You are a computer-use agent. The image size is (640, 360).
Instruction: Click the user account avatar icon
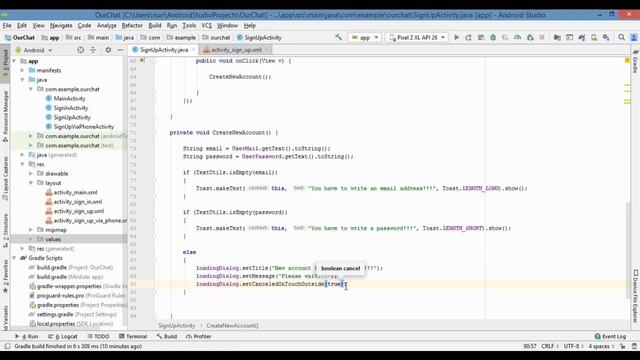[634, 37]
